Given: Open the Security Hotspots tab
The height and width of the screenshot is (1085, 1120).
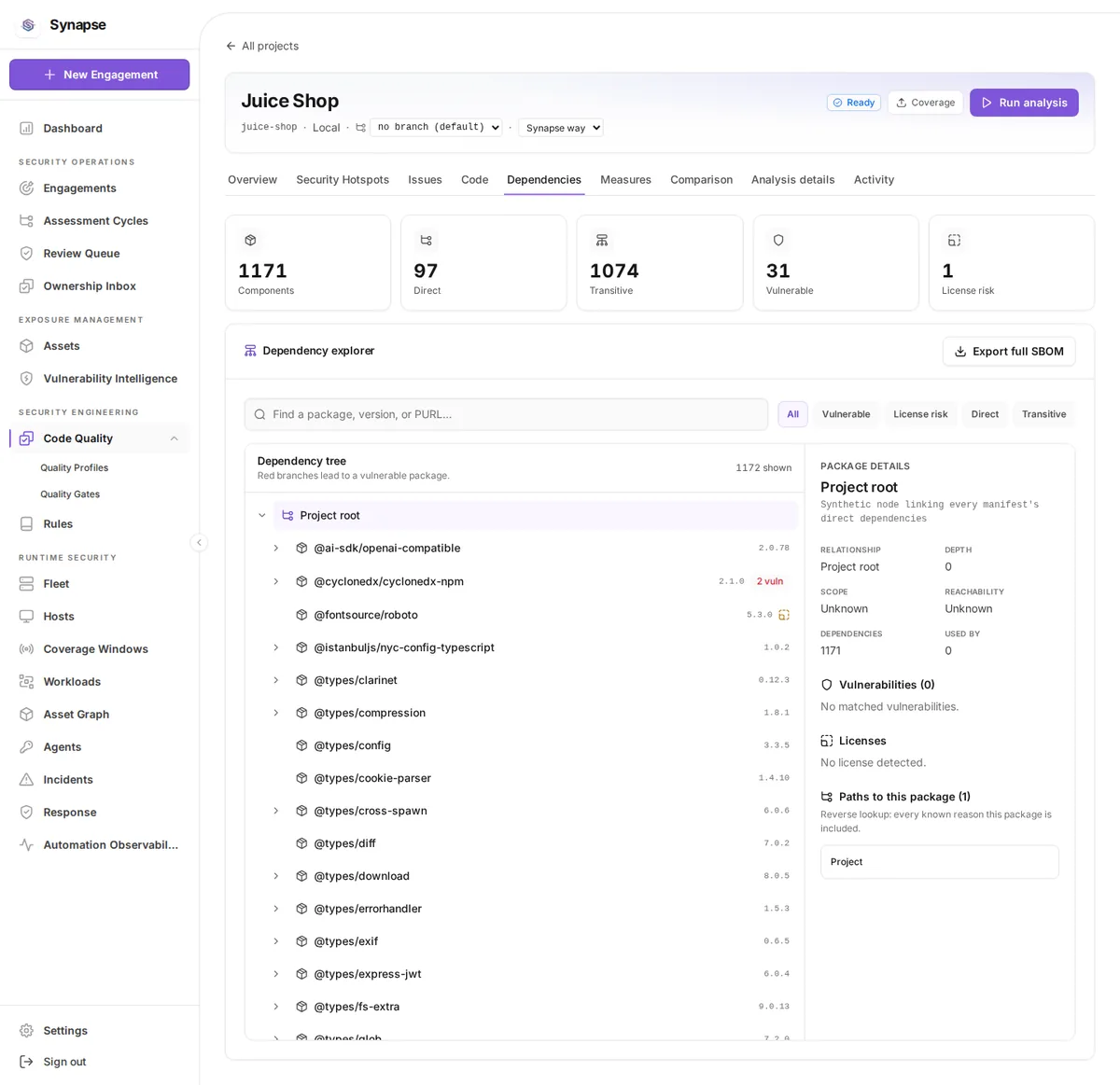Looking at the screenshot, I should pos(343,180).
